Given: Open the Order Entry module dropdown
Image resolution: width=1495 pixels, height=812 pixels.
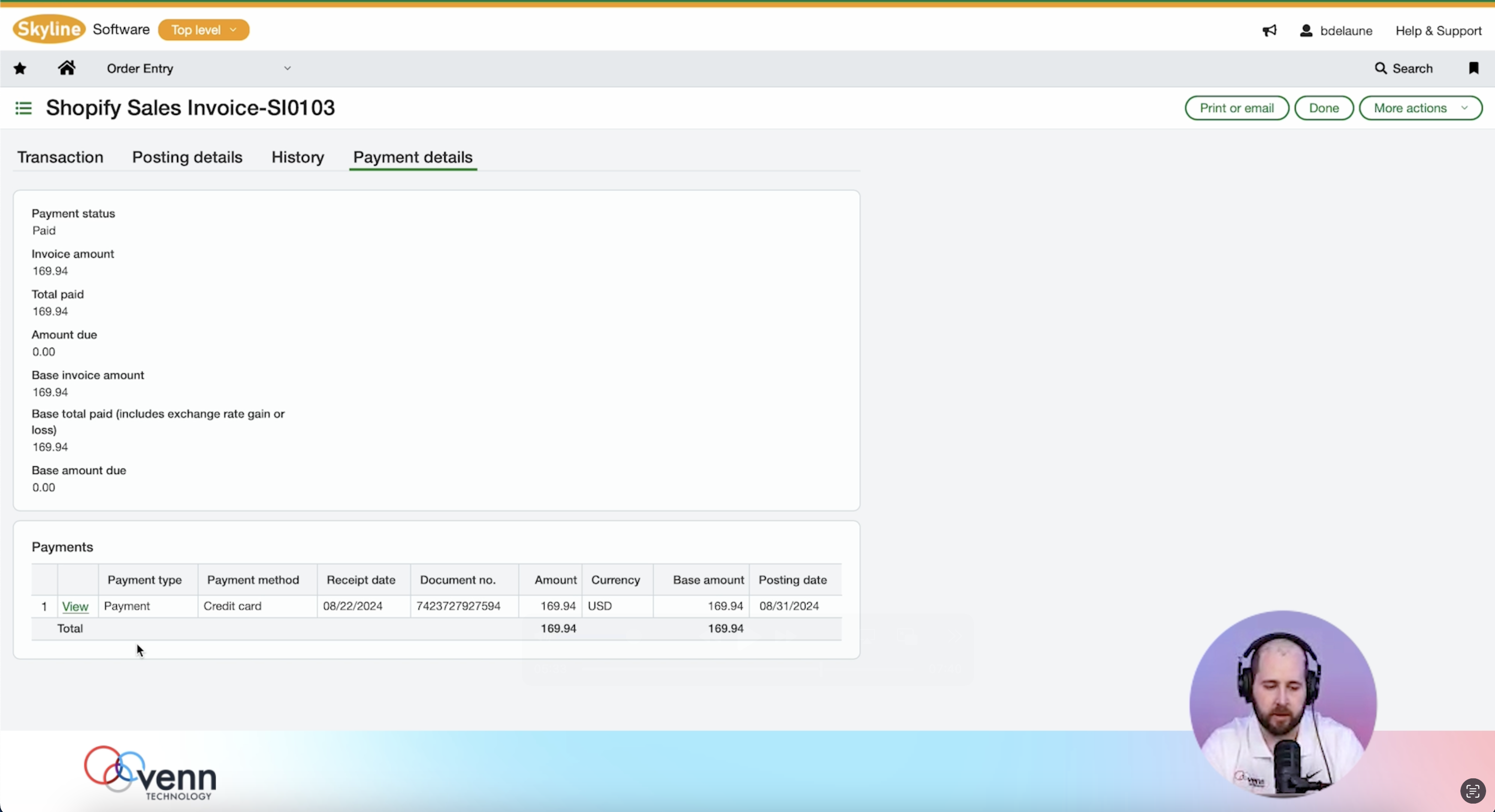Looking at the screenshot, I should tap(198, 68).
